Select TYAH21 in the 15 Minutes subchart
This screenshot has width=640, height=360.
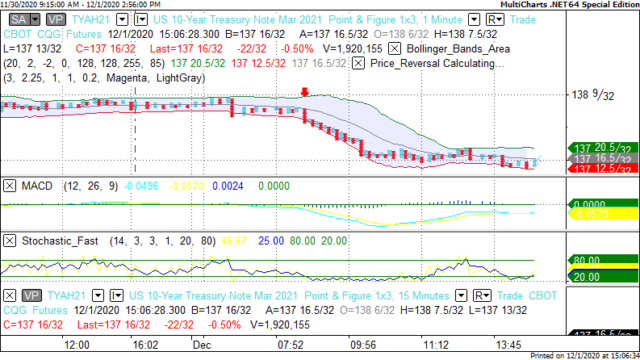click(67, 296)
